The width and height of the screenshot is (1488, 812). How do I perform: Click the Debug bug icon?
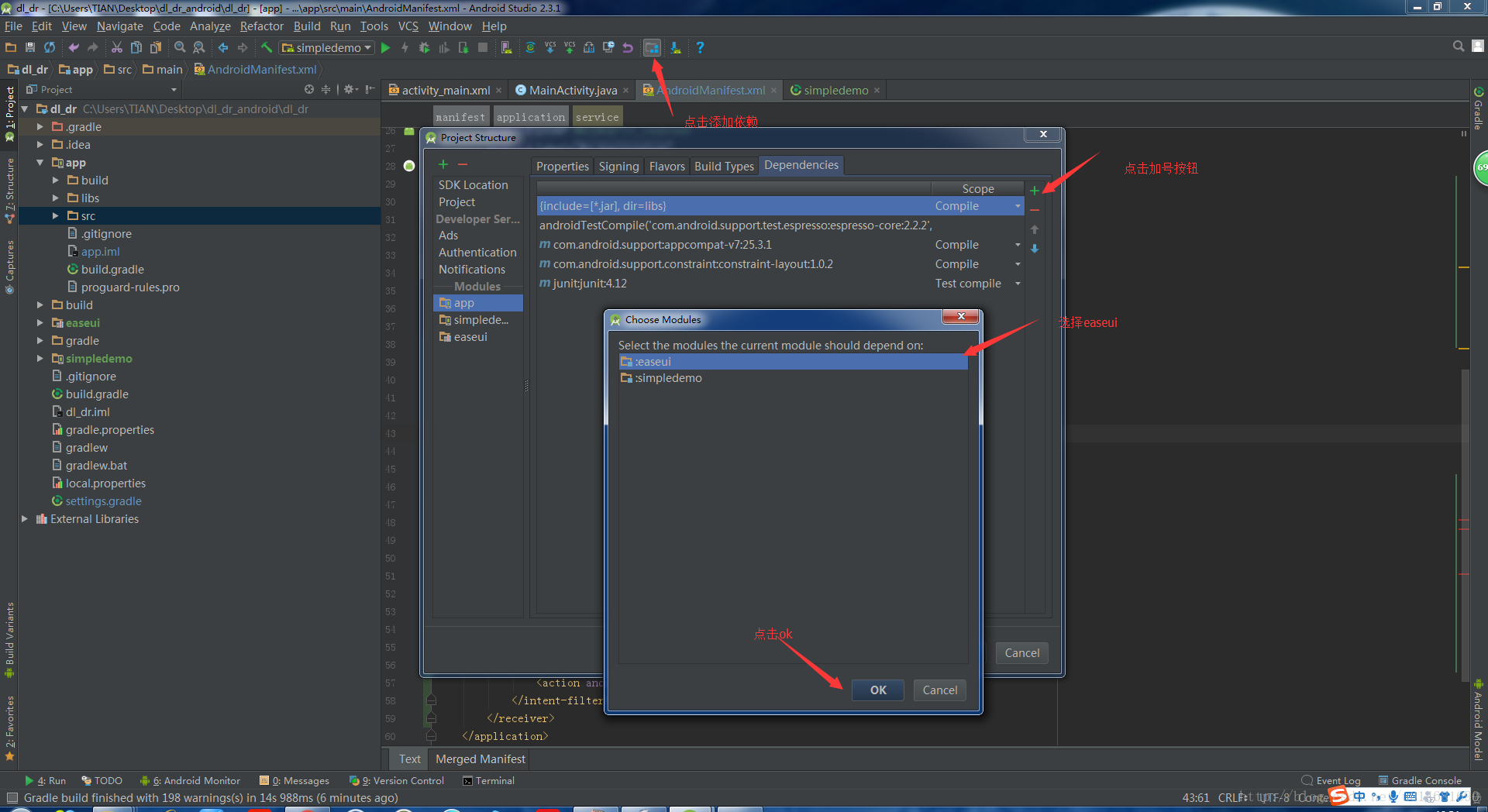click(424, 47)
